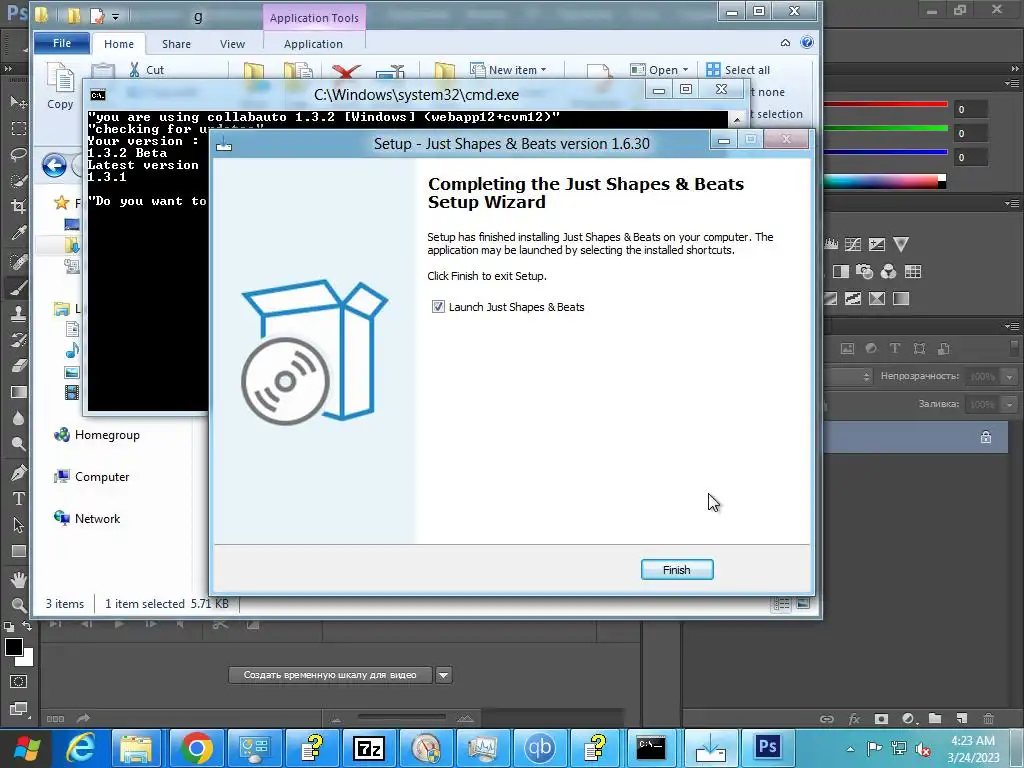This screenshot has width=1024, height=768.
Task: Select the Move tool in Photoshop
Action: tap(18, 102)
